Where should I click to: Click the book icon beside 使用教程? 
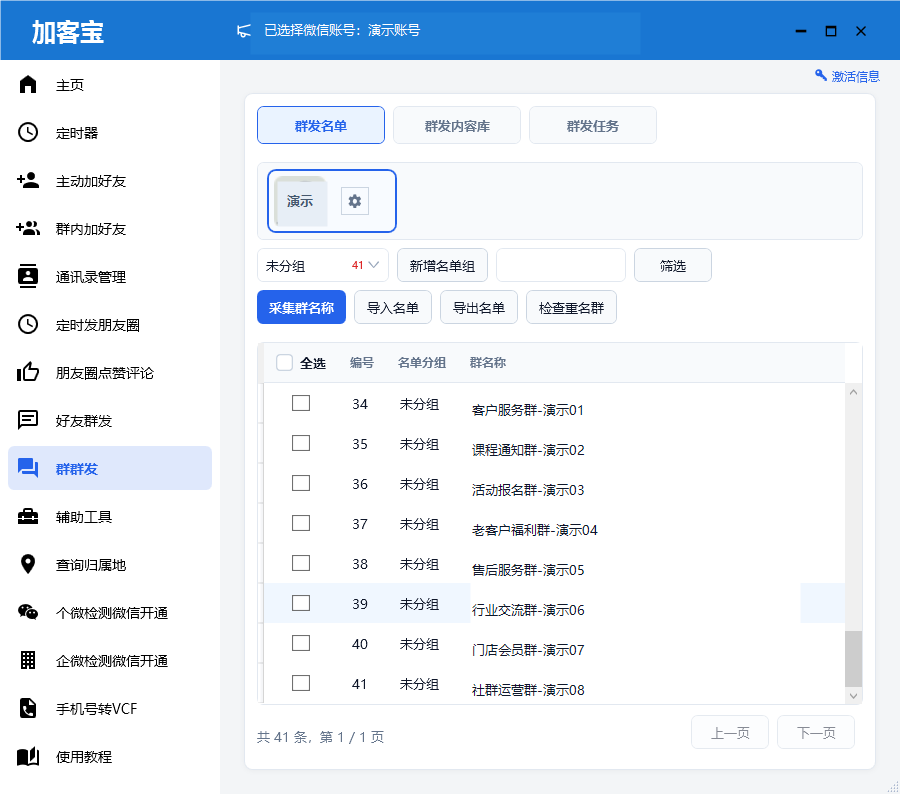28,757
